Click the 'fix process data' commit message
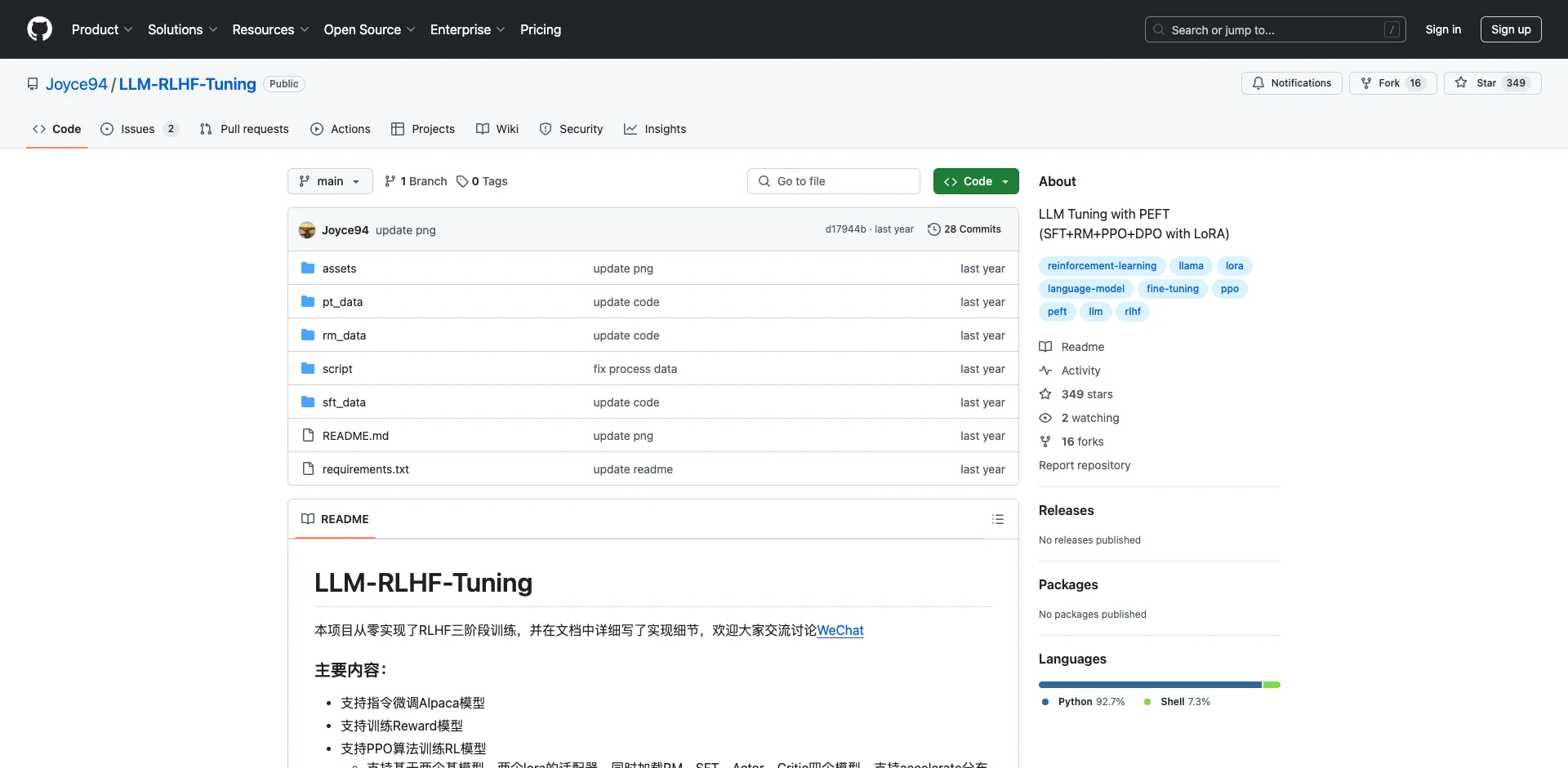This screenshot has height=768, width=1568. click(635, 369)
